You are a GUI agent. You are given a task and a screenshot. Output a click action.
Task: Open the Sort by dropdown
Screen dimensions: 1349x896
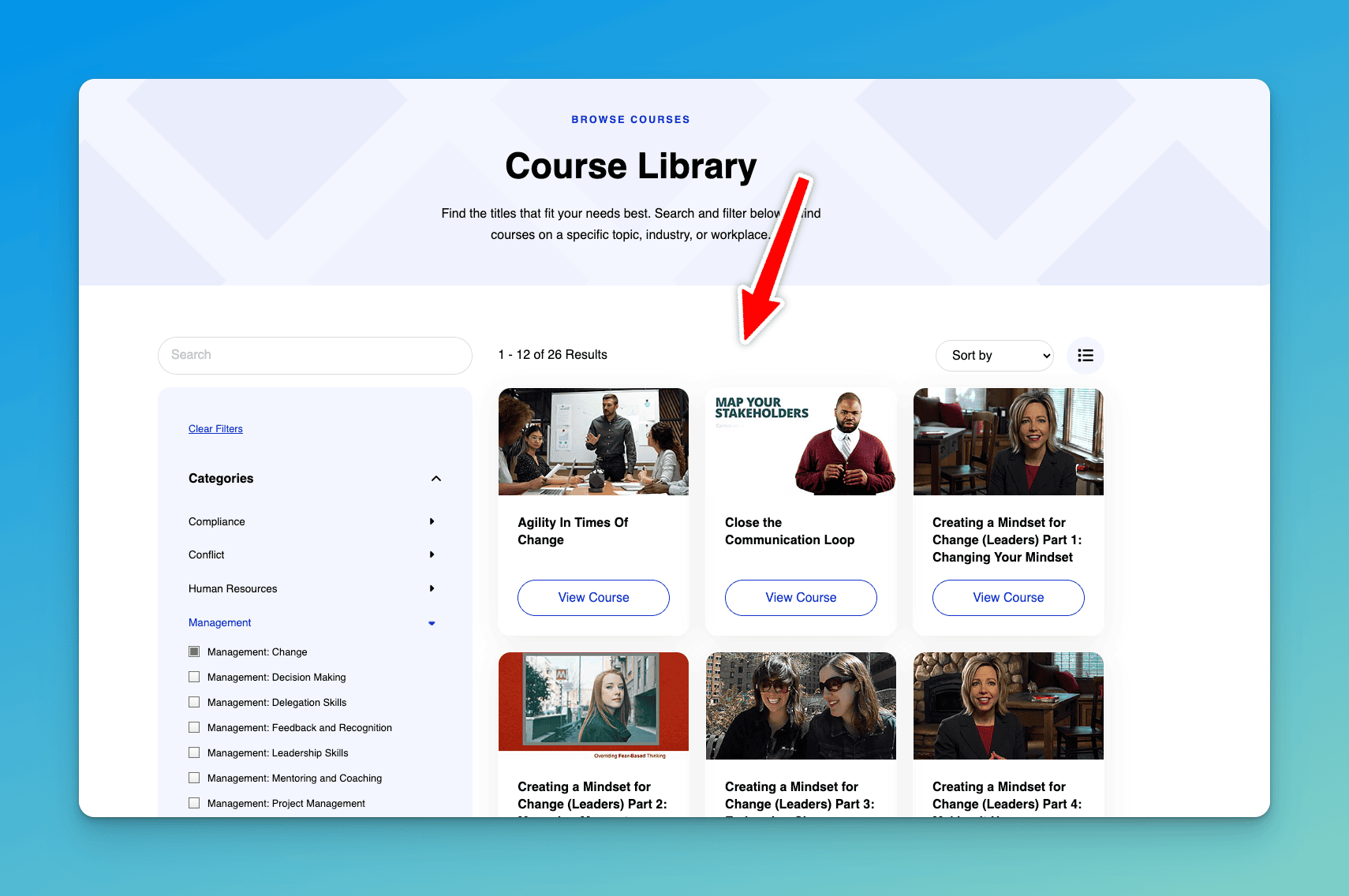(994, 356)
